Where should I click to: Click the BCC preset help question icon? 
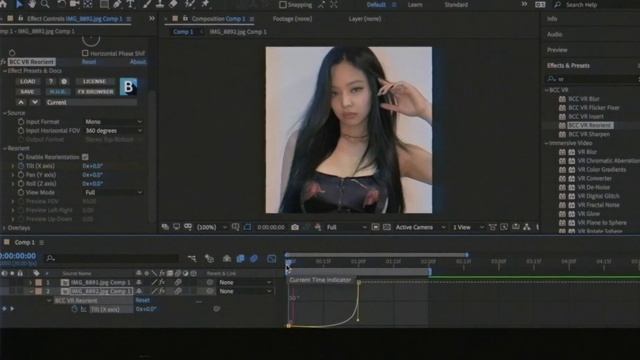51,82
